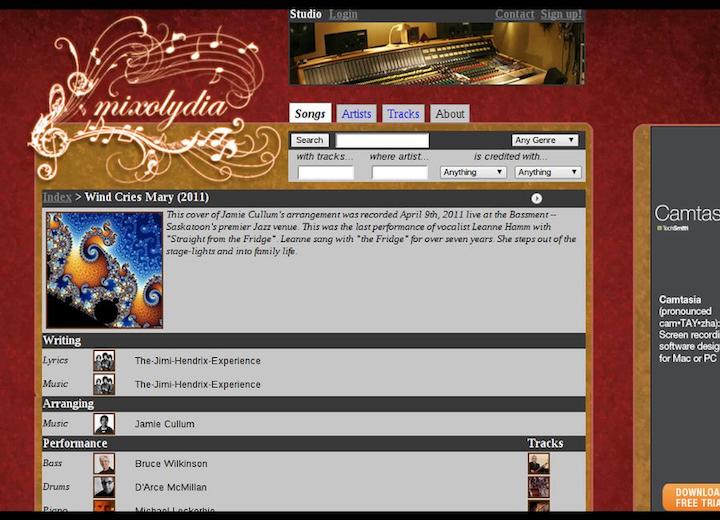Switch to the About tab
Image resolution: width=720 pixels, height=520 pixels.
(450, 113)
